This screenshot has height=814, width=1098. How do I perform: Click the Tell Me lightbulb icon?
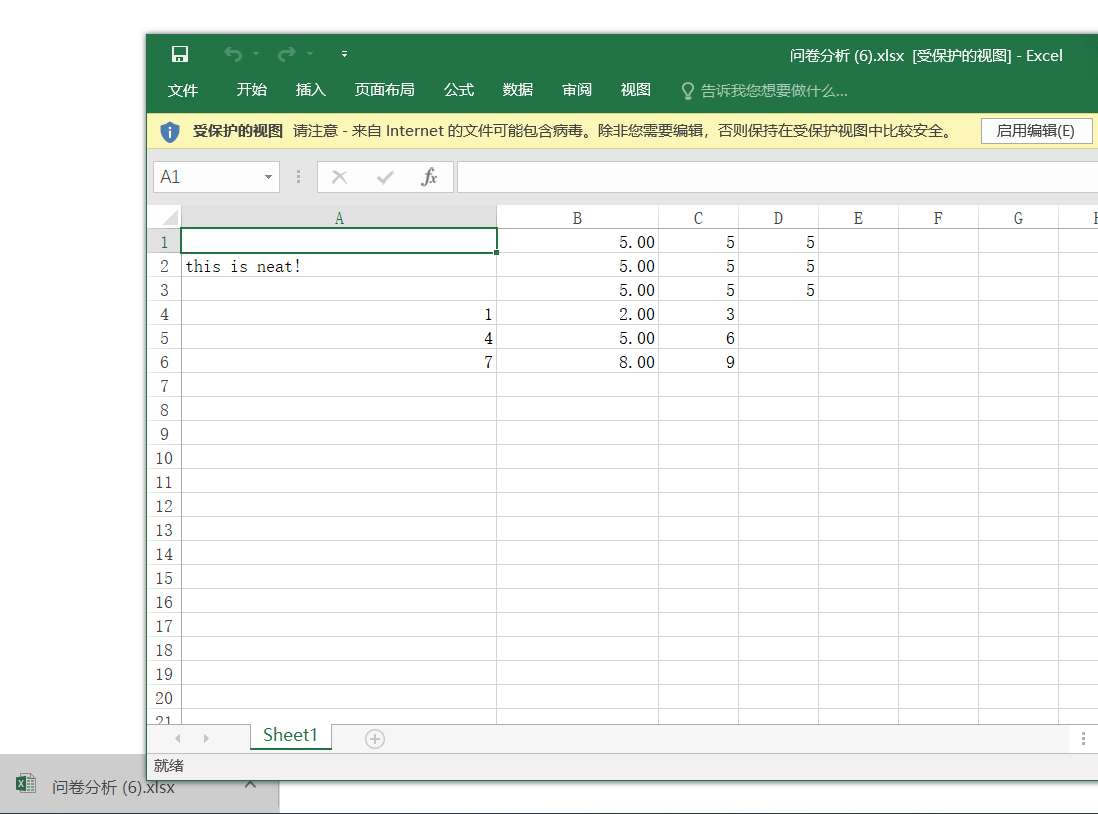coord(687,90)
